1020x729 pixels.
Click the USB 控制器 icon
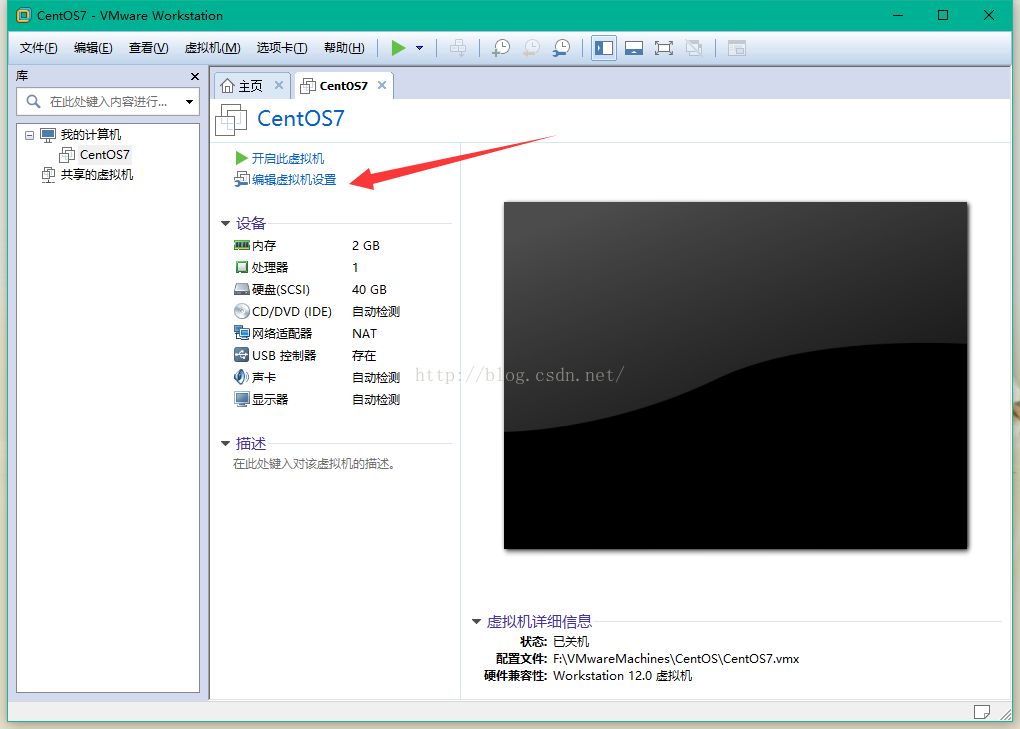[241, 355]
